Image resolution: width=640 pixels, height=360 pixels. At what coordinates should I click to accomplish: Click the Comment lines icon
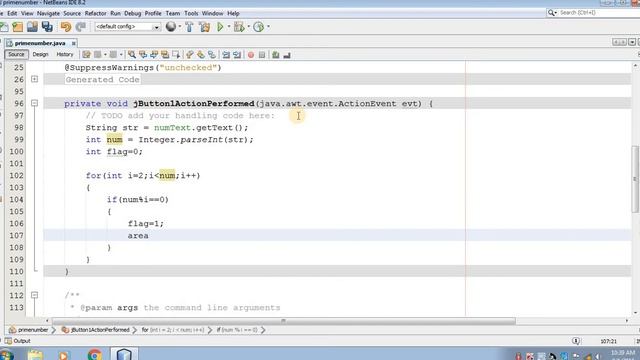[276, 55]
